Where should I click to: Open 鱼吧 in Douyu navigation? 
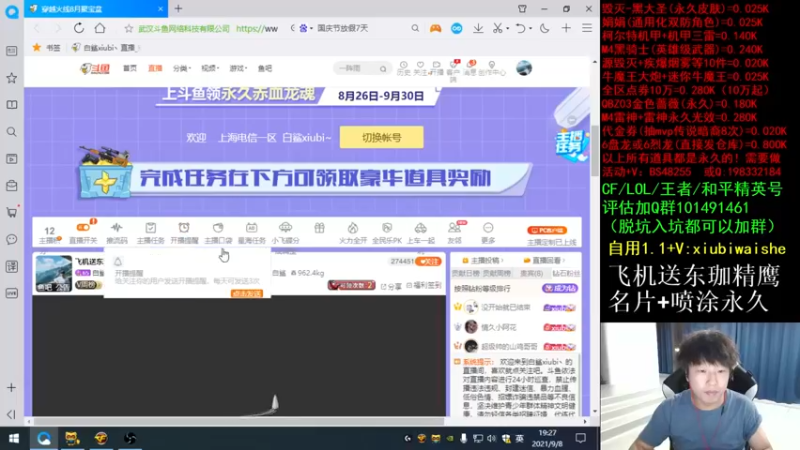(265, 68)
